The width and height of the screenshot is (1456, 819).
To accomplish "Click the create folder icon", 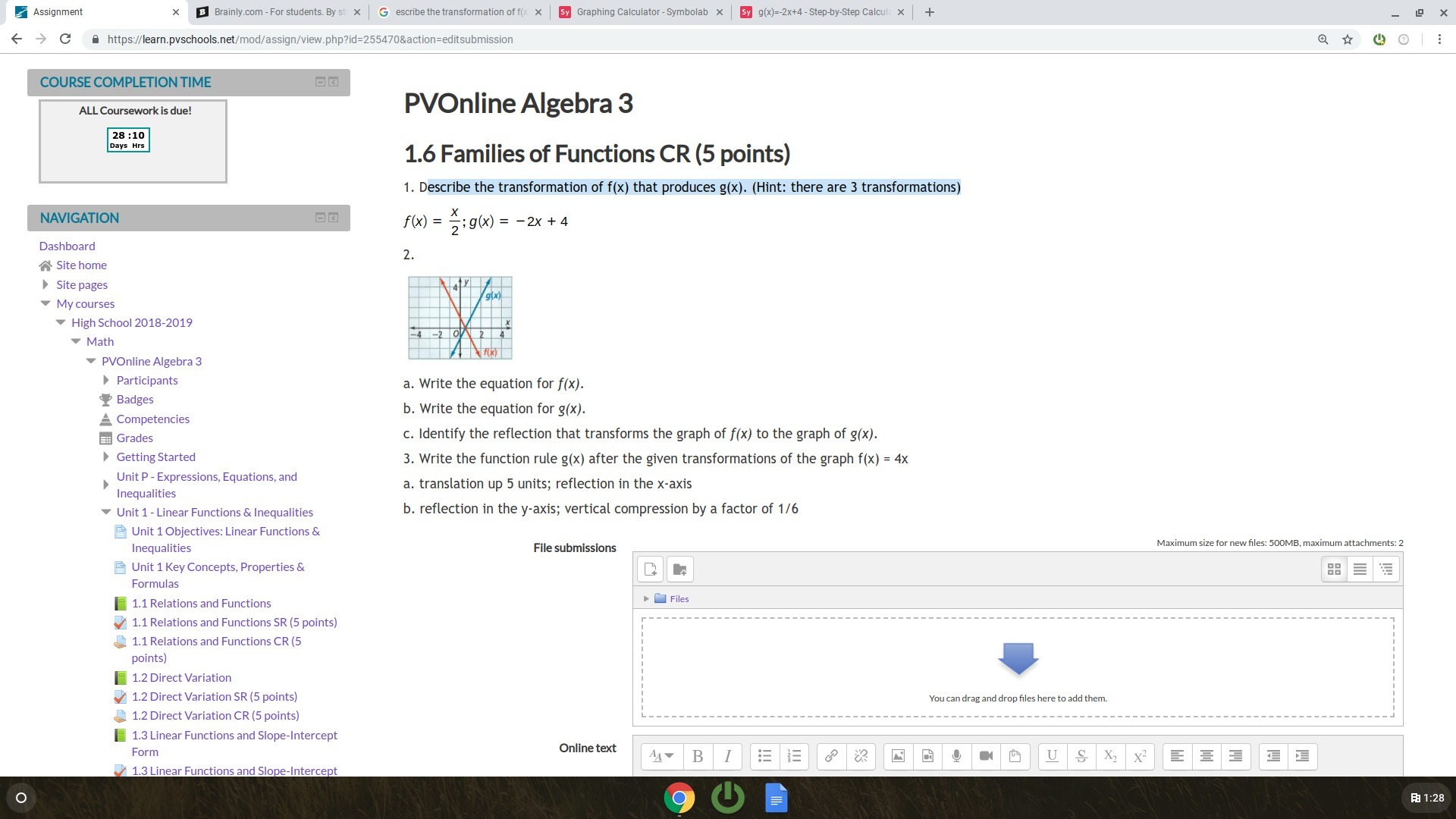I will [679, 570].
